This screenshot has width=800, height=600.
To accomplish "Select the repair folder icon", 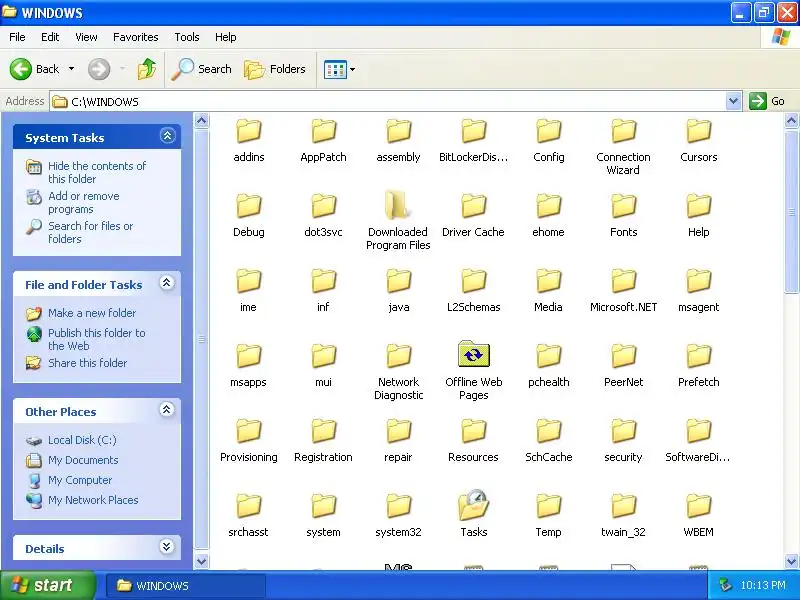I will coord(398,431).
